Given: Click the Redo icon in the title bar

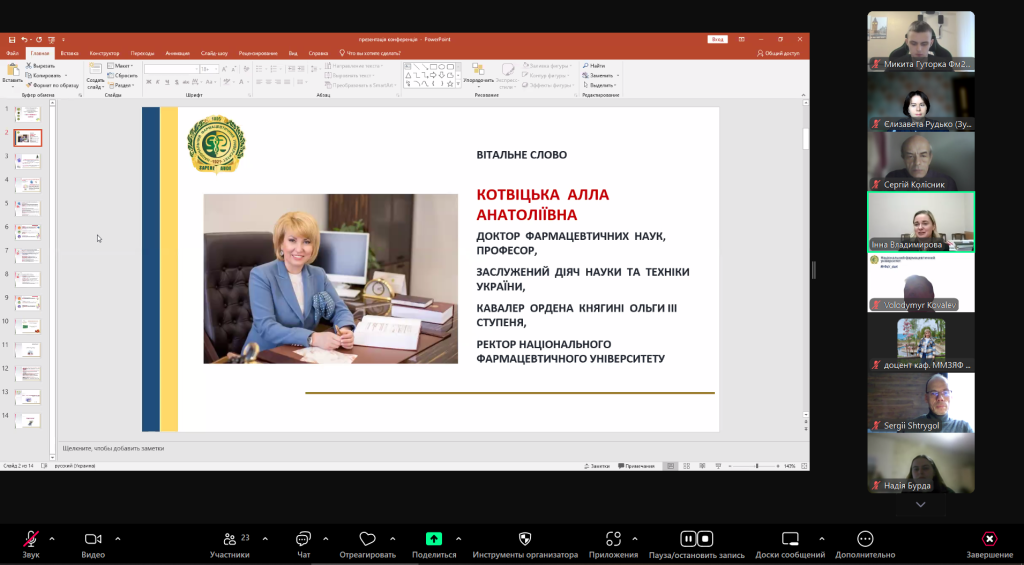Looking at the screenshot, I should point(39,40).
